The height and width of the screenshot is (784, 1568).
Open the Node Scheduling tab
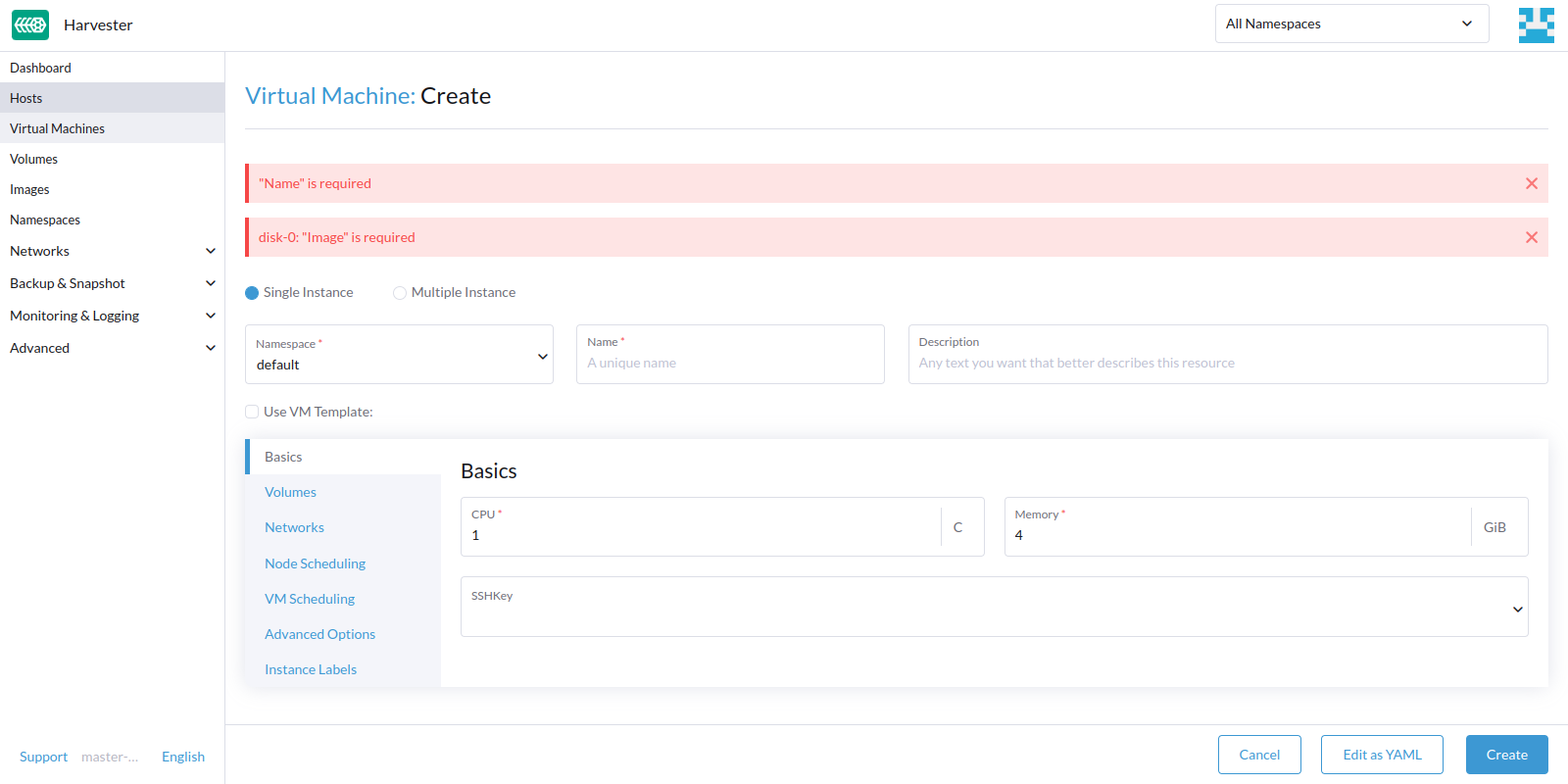click(315, 563)
